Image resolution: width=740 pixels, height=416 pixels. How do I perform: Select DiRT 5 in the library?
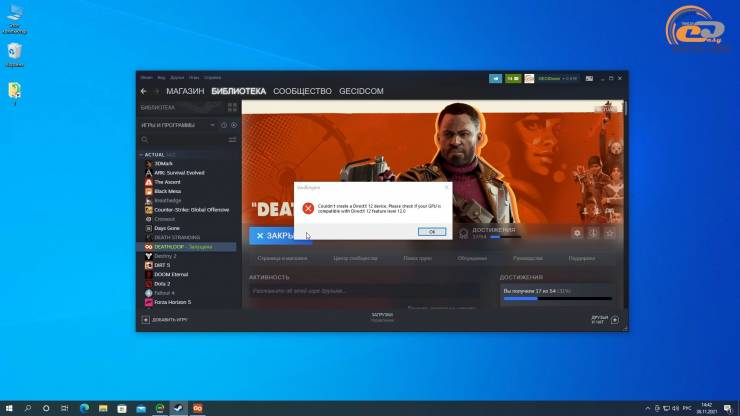[187, 265]
